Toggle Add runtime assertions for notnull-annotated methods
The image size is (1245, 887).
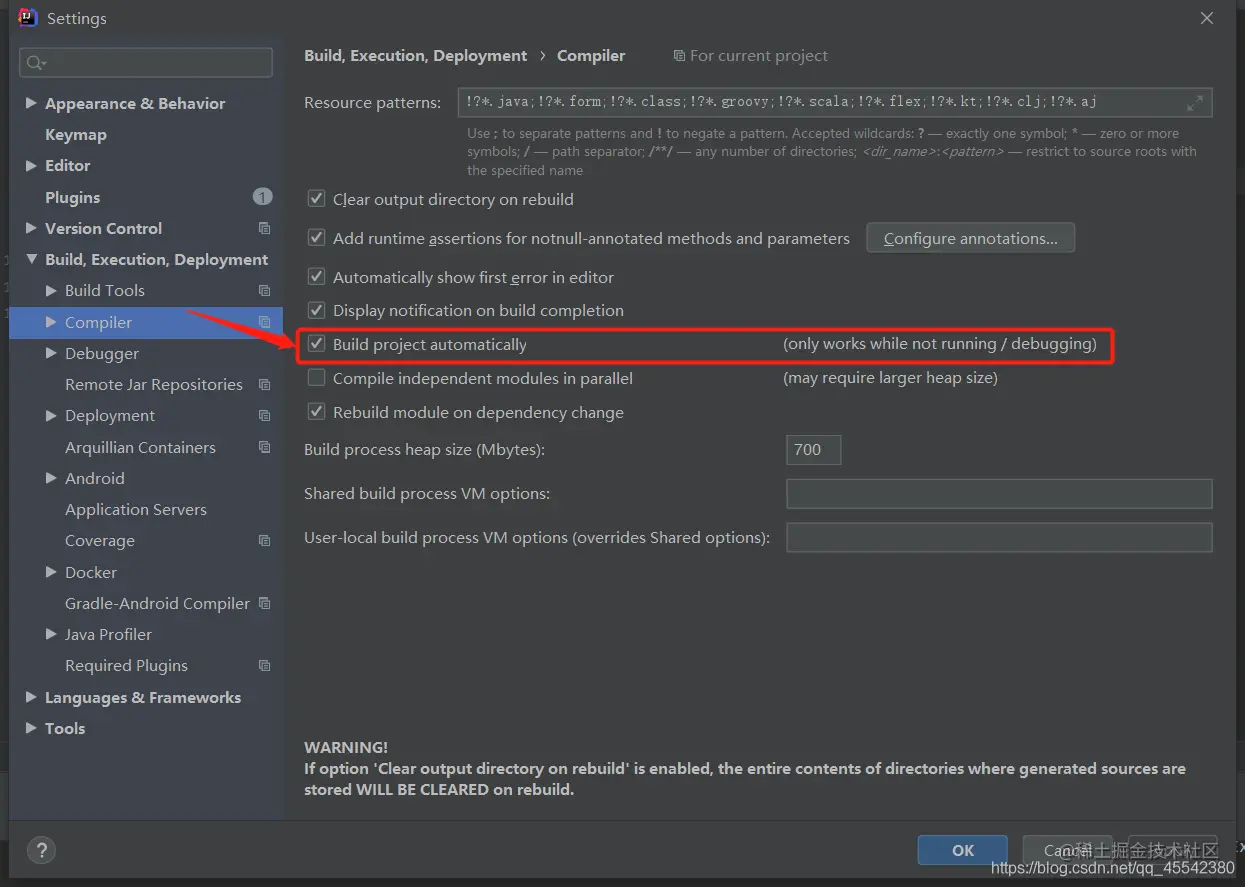tap(316, 238)
